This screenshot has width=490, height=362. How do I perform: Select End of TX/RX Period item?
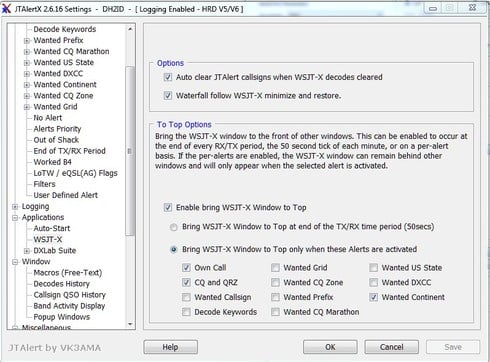pyautogui.click(x=69, y=151)
